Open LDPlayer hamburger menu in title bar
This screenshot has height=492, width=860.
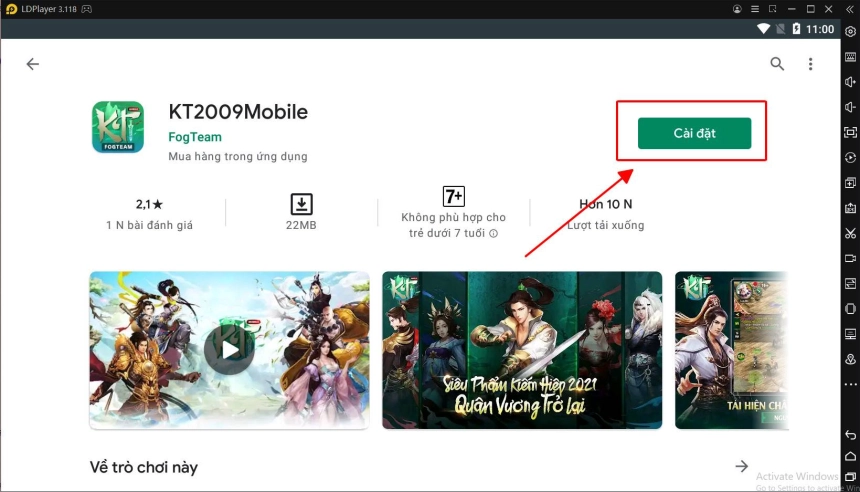point(755,9)
